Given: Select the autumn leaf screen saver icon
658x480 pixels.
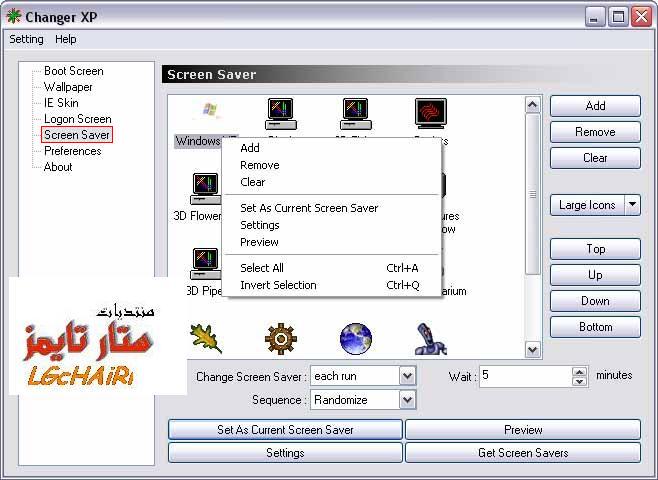Looking at the screenshot, I should (x=206, y=338).
